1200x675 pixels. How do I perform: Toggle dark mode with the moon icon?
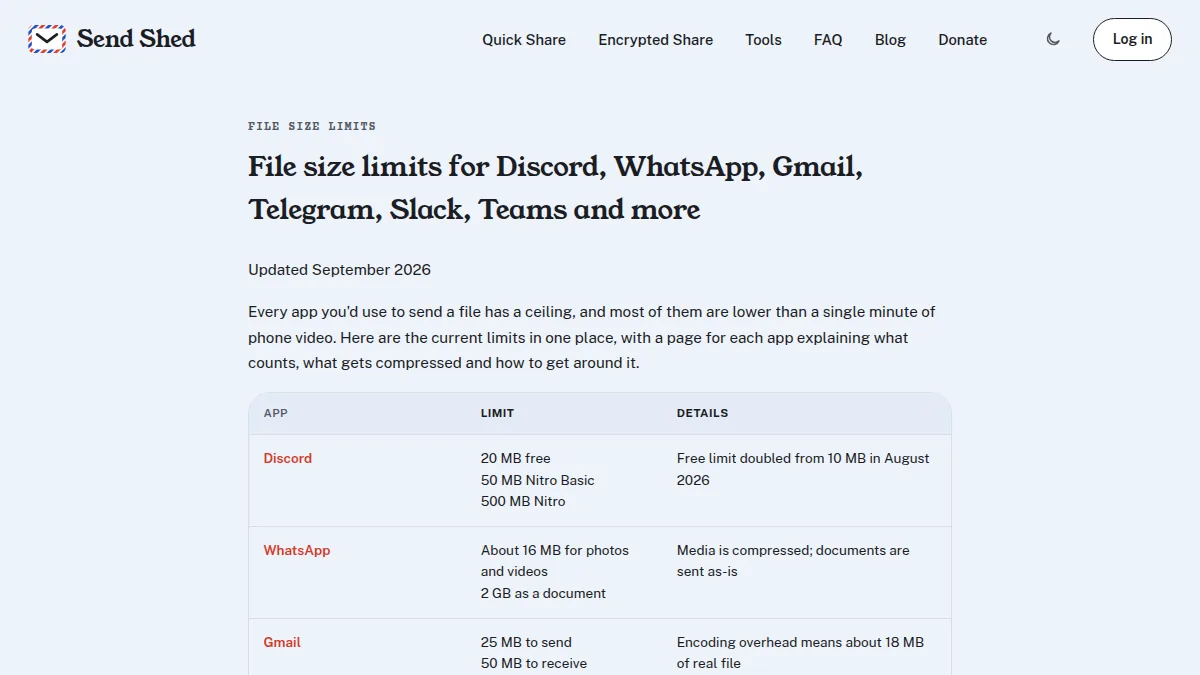pos(1053,39)
